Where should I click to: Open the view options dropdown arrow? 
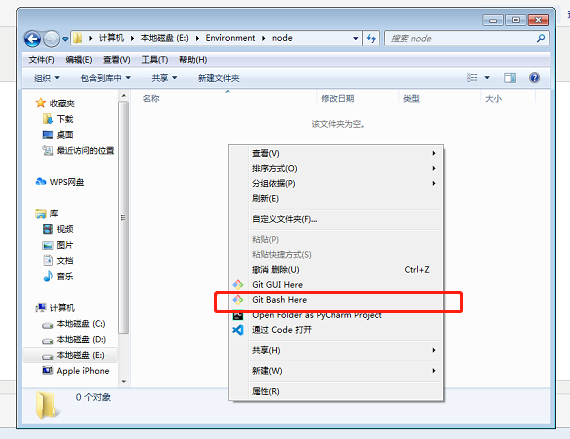[487, 77]
